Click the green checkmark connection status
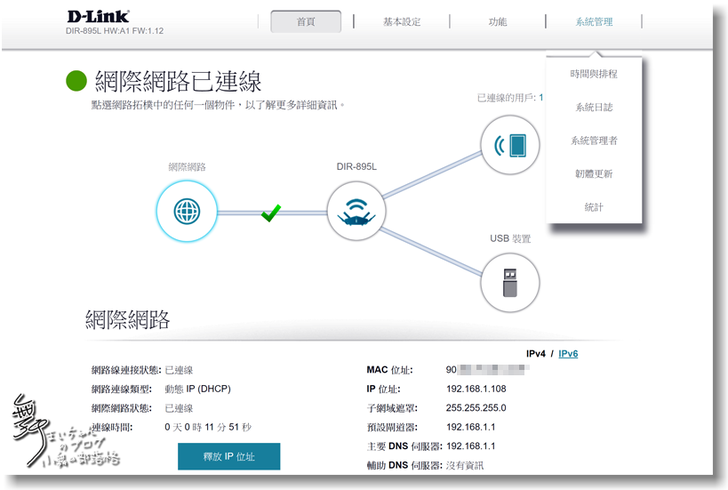This screenshot has width=728, height=490. pyautogui.click(x=268, y=212)
